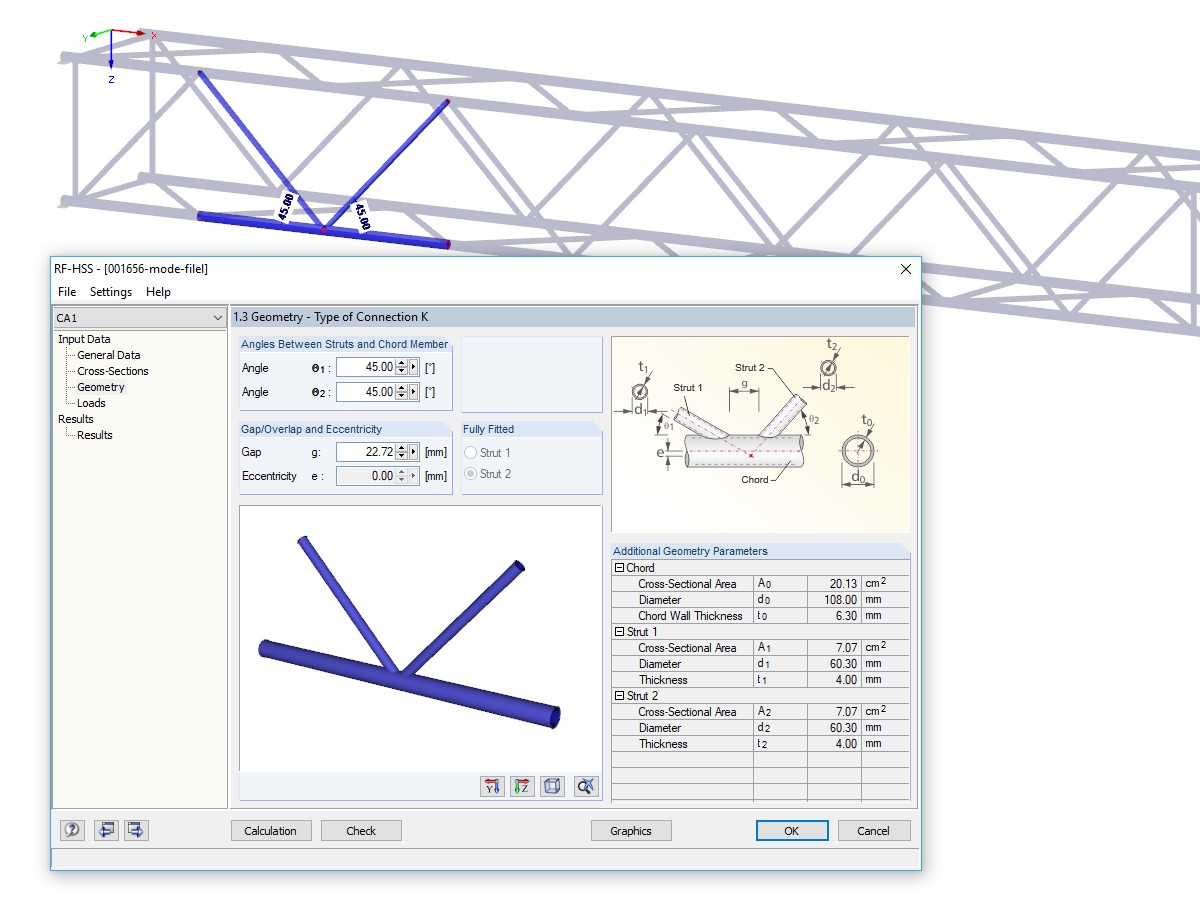
Task: Click the Strut 1 Cross-Sectional Area label
Action: click(x=687, y=648)
